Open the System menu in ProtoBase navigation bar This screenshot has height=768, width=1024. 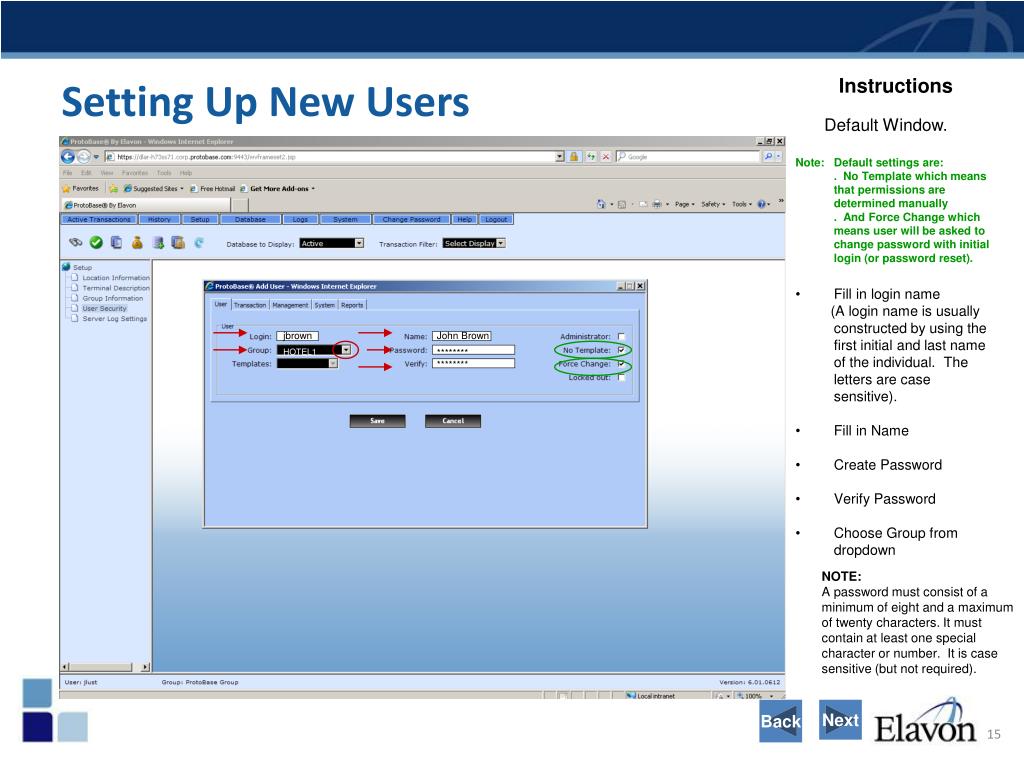(345, 219)
